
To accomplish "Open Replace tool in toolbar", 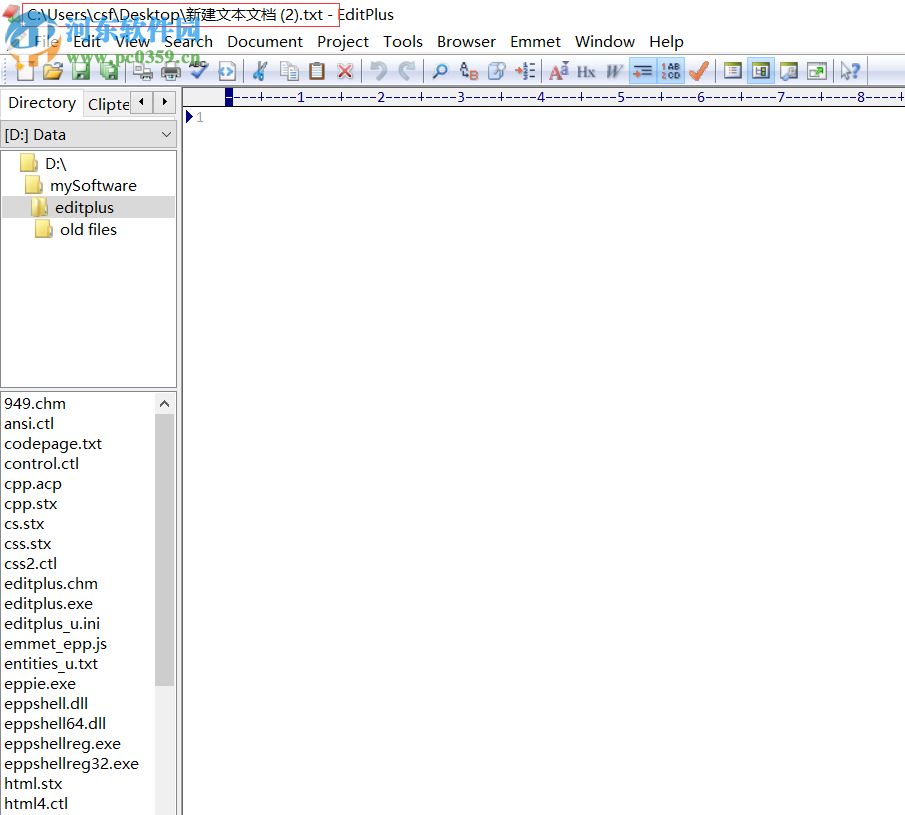I will click(x=469, y=71).
